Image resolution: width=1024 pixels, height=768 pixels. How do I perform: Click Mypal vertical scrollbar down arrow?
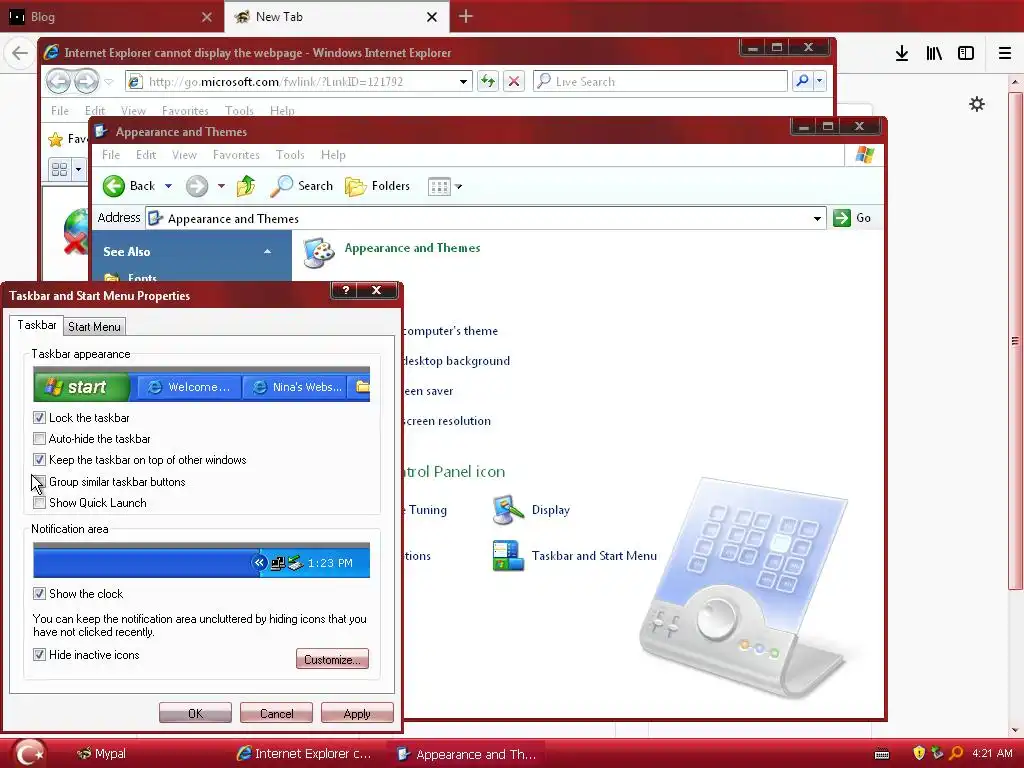click(x=1014, y=730)
